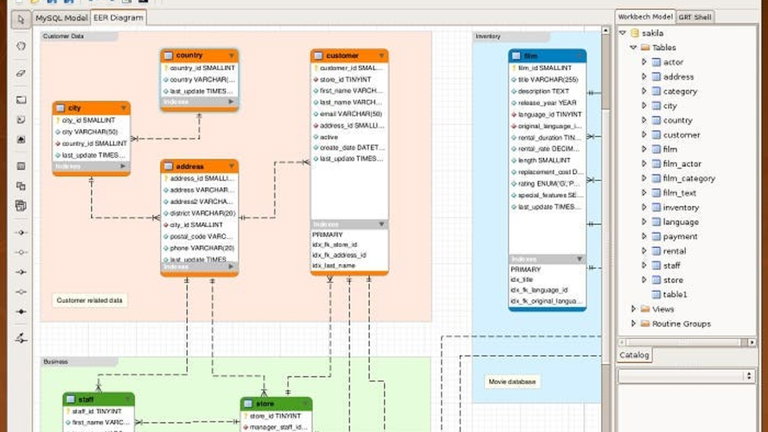Select the existing-columns relationship tool at bottom

click(x=21, y=338)
